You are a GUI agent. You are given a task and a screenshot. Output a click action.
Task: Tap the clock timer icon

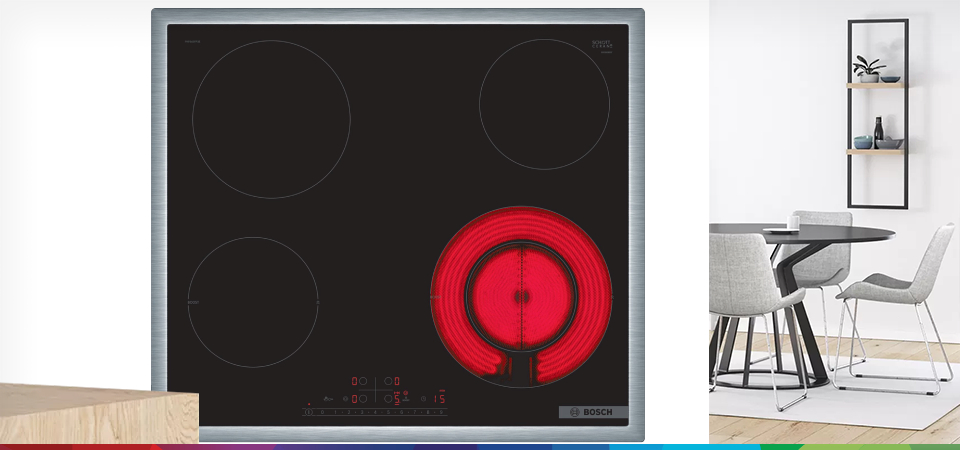[421, 398]
